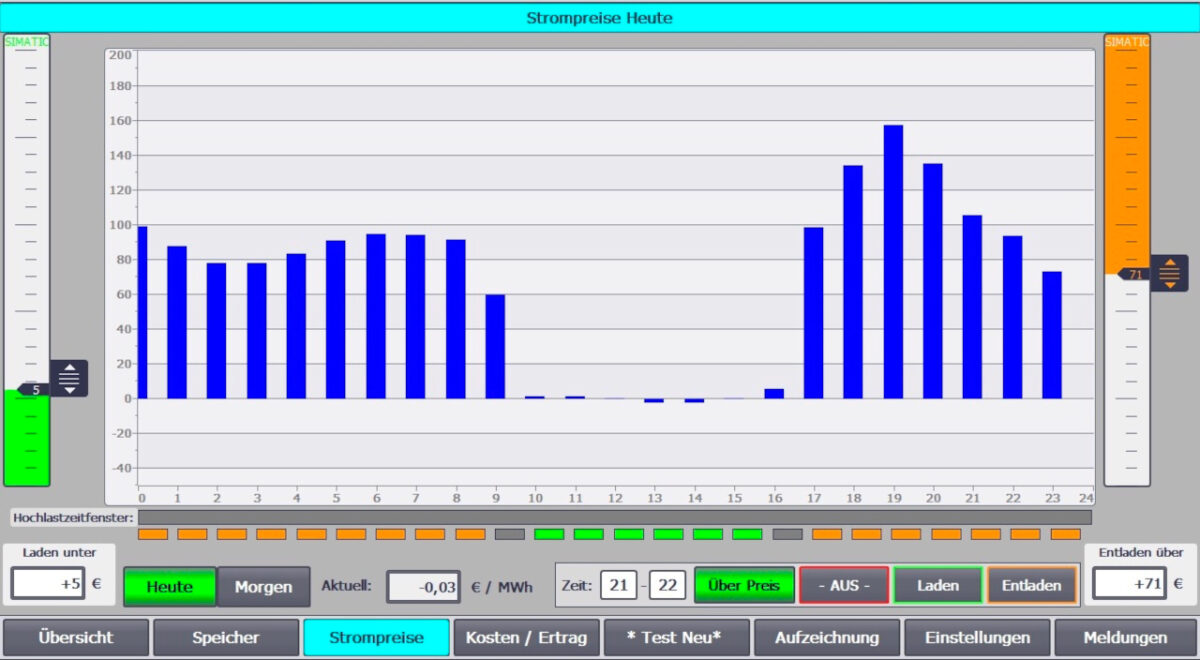Screen dimensions: 1200x660
Task: Select the Zeit start hour field showing 21
Action: click(618, 585)
